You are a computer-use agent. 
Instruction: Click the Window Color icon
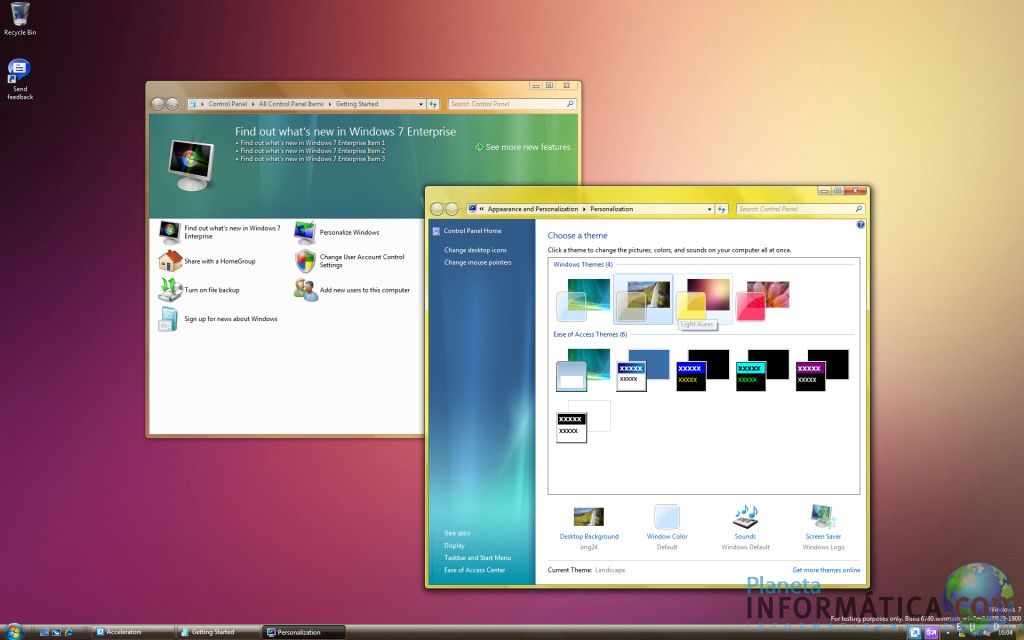(x=667, y=517)
